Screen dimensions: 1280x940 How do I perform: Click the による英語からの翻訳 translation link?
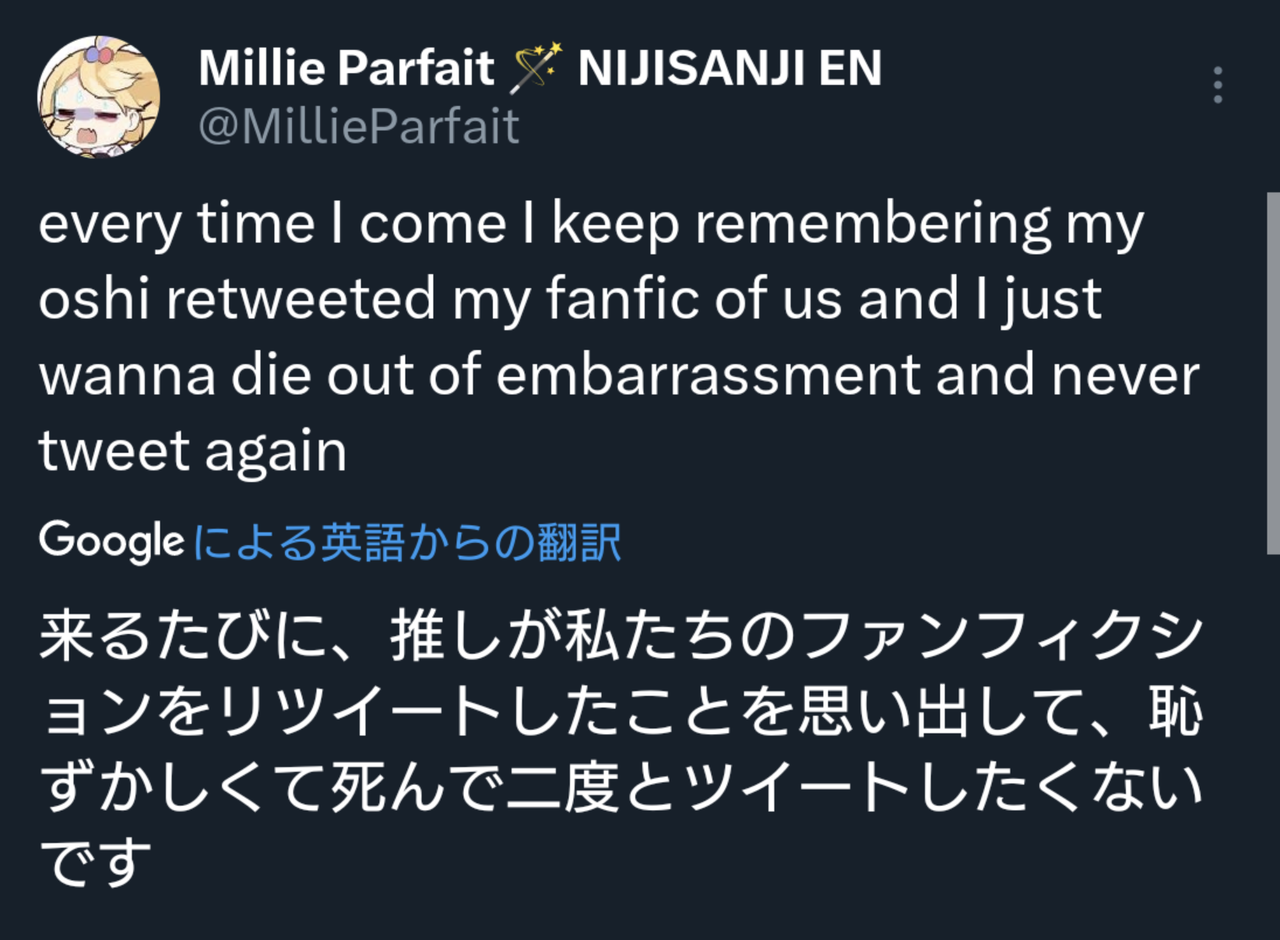(x=406, y=542)
